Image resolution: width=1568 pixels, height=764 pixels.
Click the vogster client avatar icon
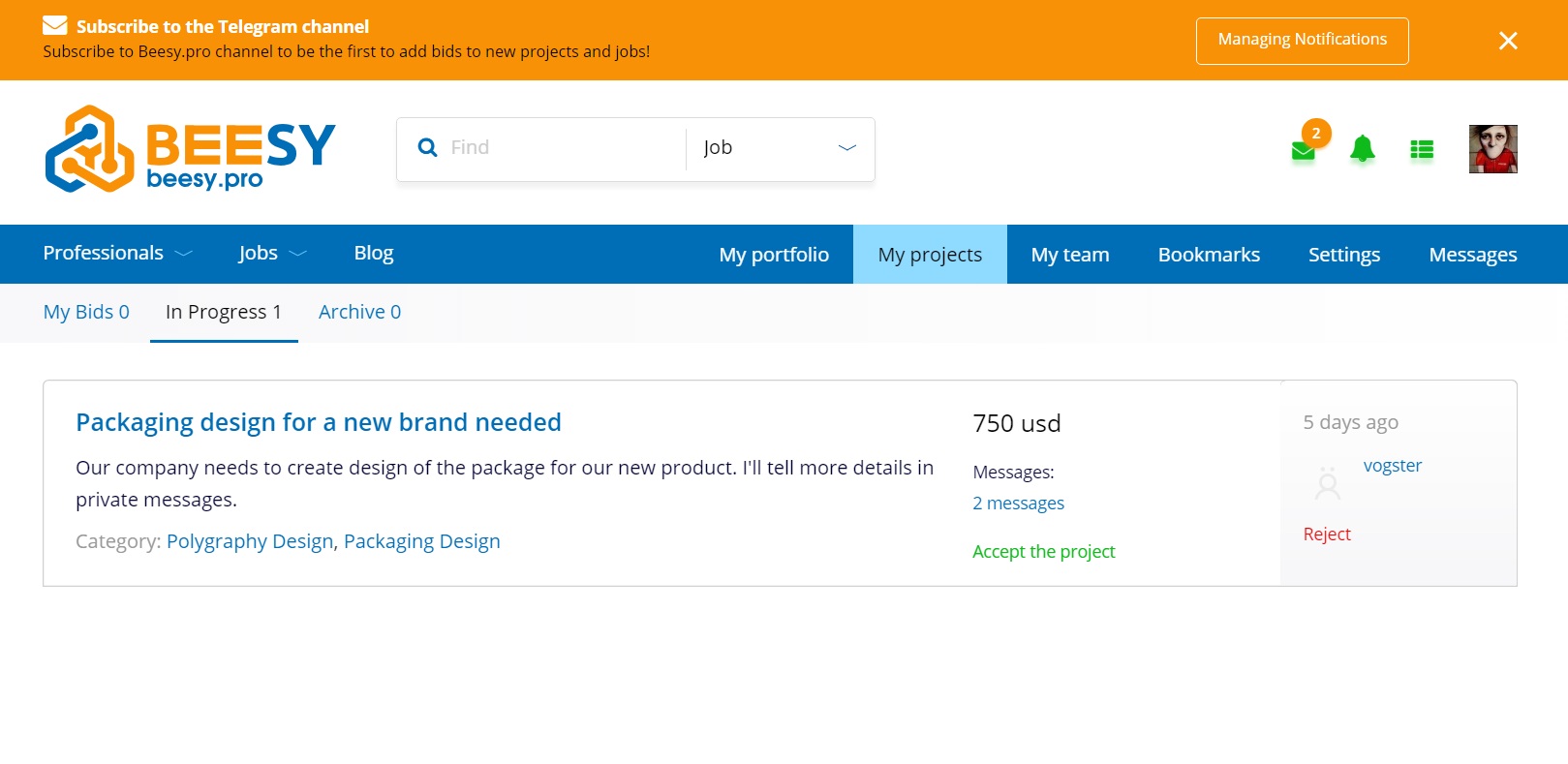pyautogui.click(x=1328, y=482)
